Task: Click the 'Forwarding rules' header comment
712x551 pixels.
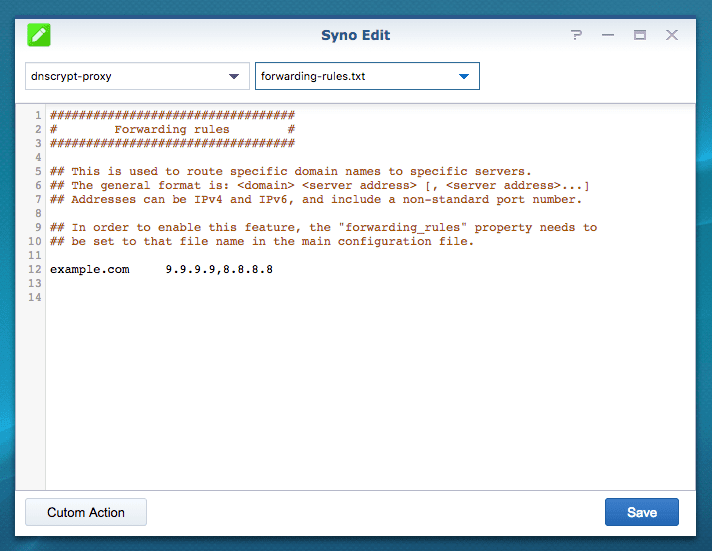Action: (172, 129)
